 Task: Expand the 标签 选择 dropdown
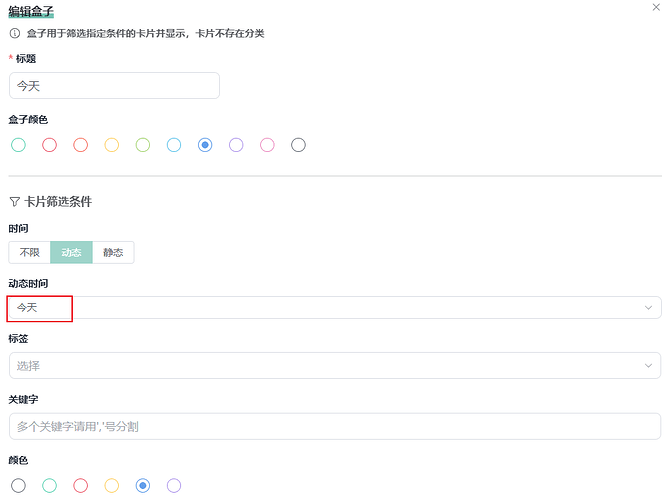click(334, 365)
